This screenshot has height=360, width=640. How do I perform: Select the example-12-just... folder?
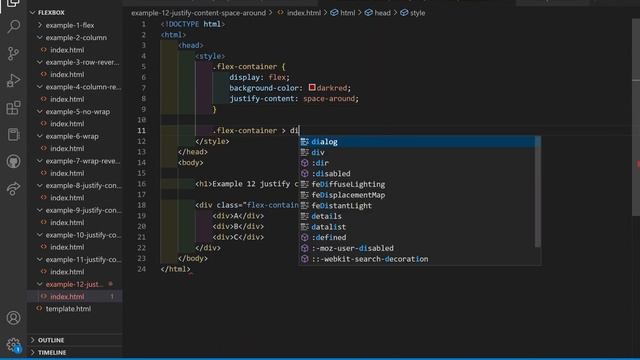[x=75, y=284]
